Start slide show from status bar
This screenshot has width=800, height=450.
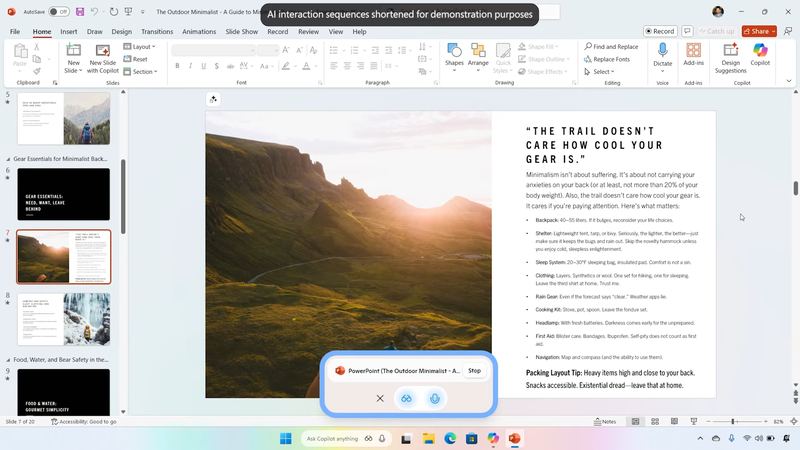point(693,421)
